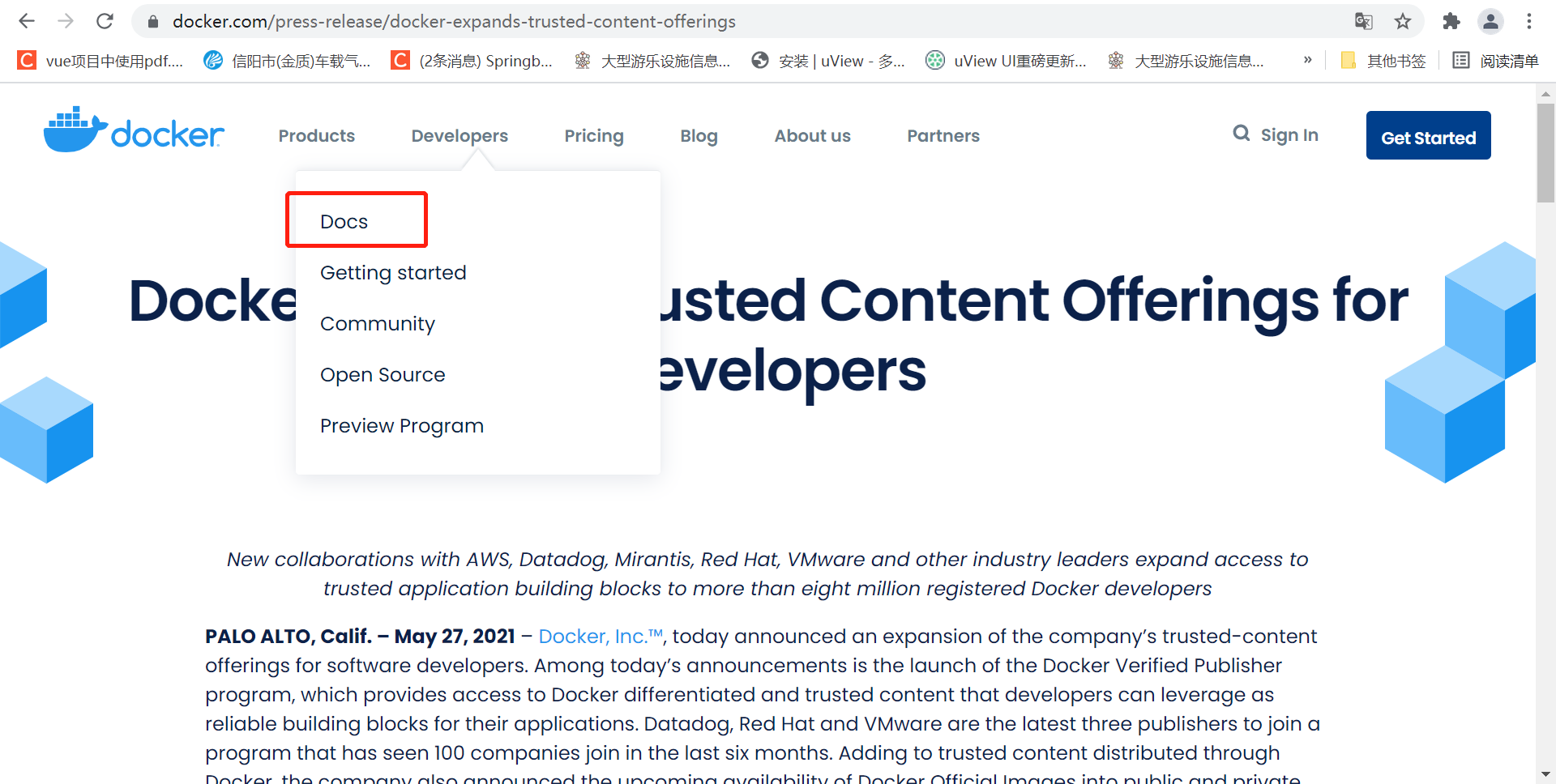
Task: Expand hidden bookmarks chevron
Action: pyautogui.click(x=1307, y=60)
